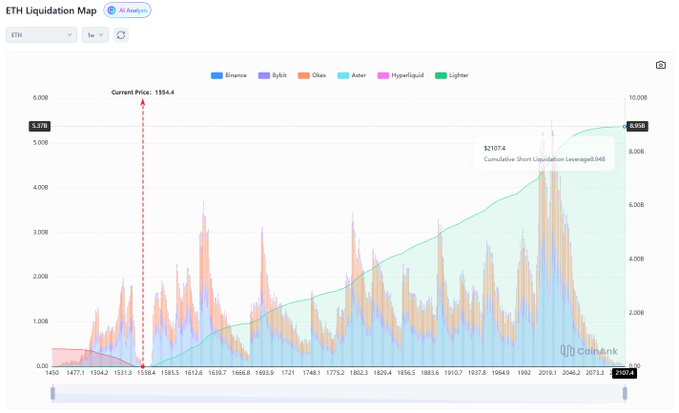Open the ETH coin selector dropdown
This screenshot has height=413, width=679.
pos(41,35)
